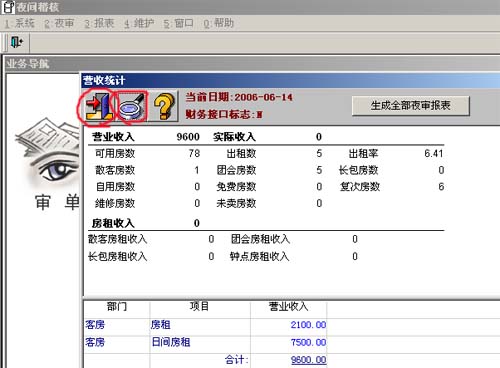Click the main toolbar exit icon
Viewport: 500px width, 368px height.
17,42
